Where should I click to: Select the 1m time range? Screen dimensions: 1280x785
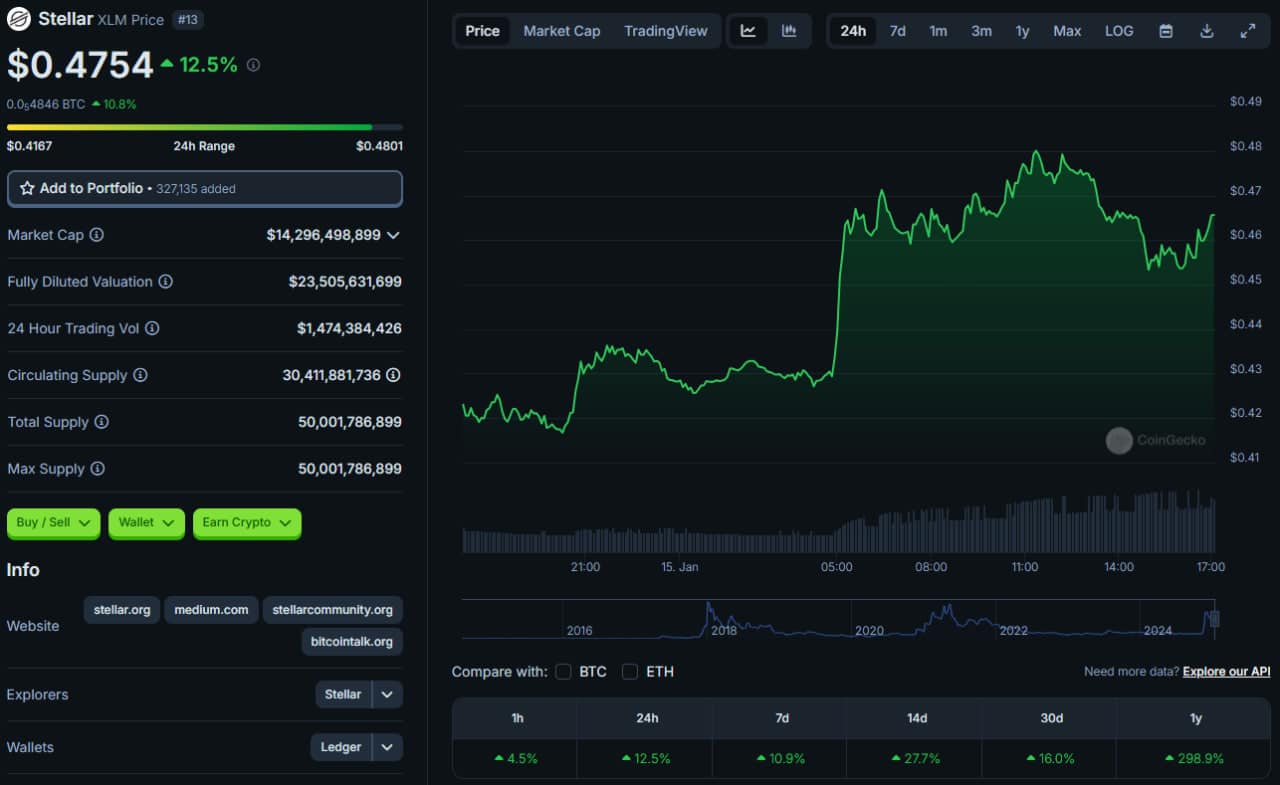[x=938, y=31]
